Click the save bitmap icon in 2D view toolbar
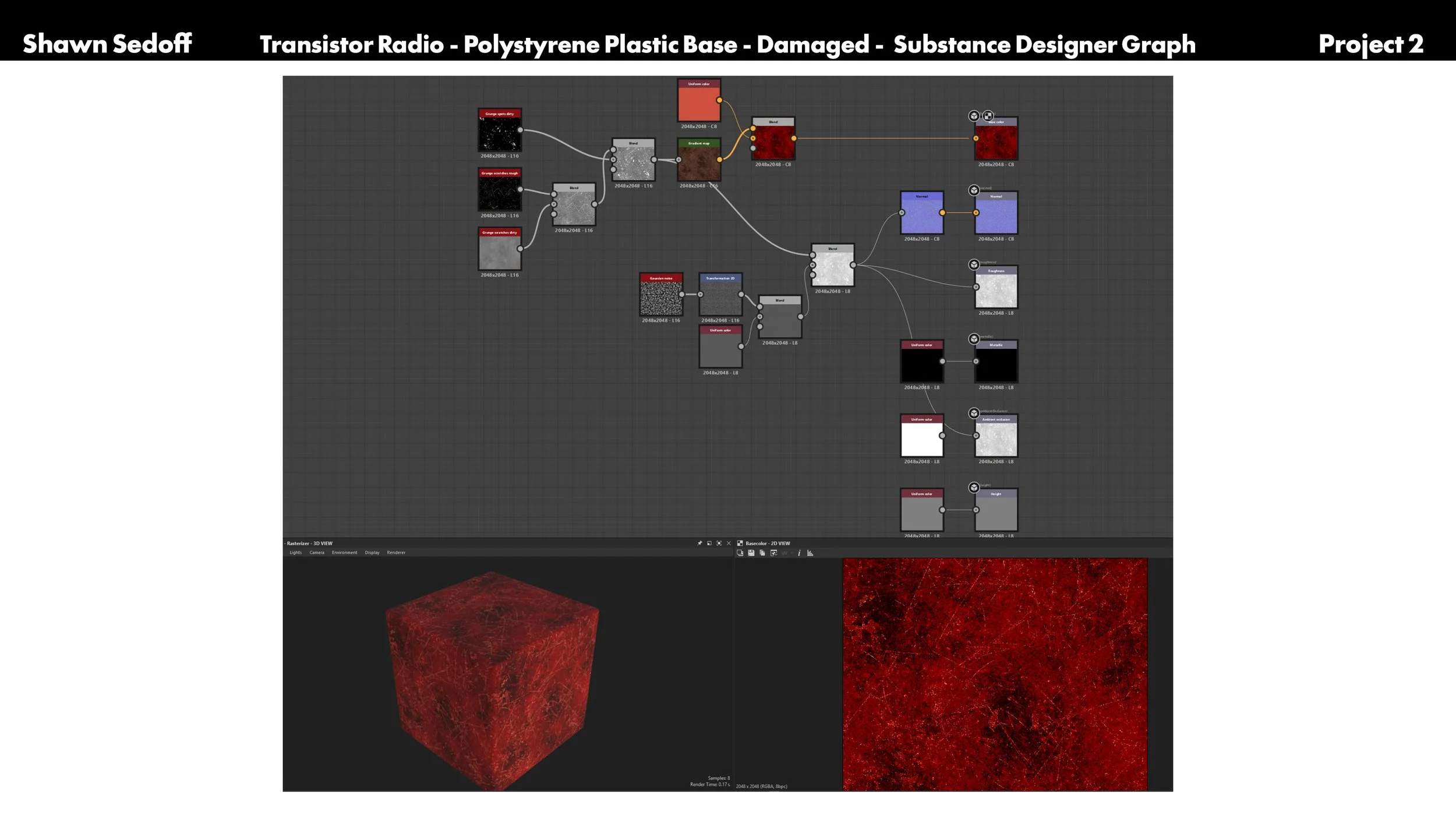 (x=751, y=553)
